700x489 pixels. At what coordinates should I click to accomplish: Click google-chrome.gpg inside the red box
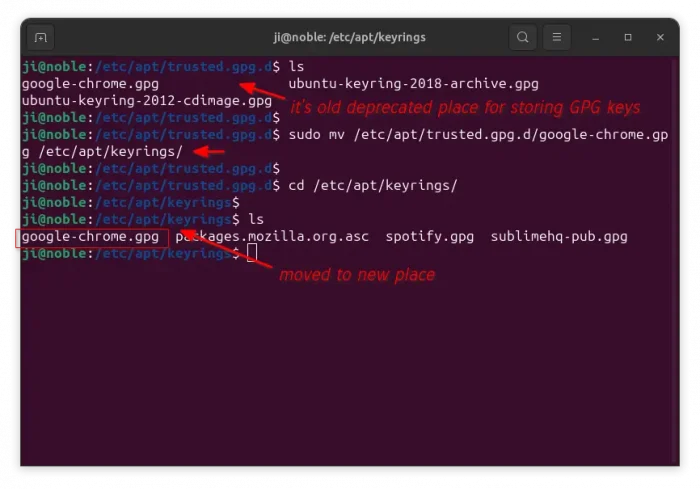(x=90, y=237)
